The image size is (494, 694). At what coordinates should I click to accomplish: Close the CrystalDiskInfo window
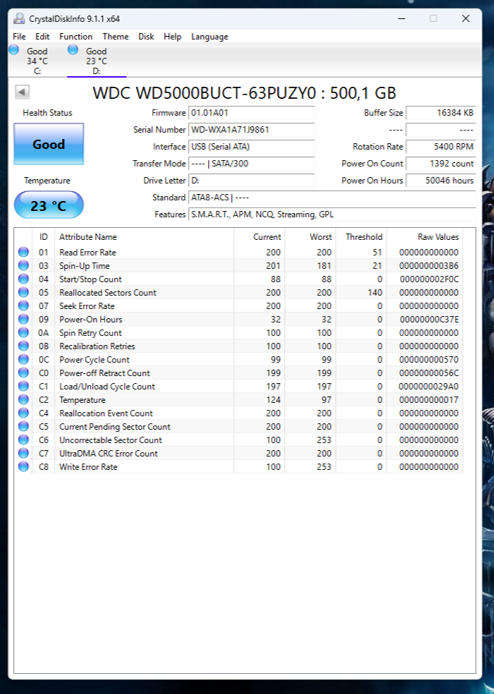coord(466,19)
